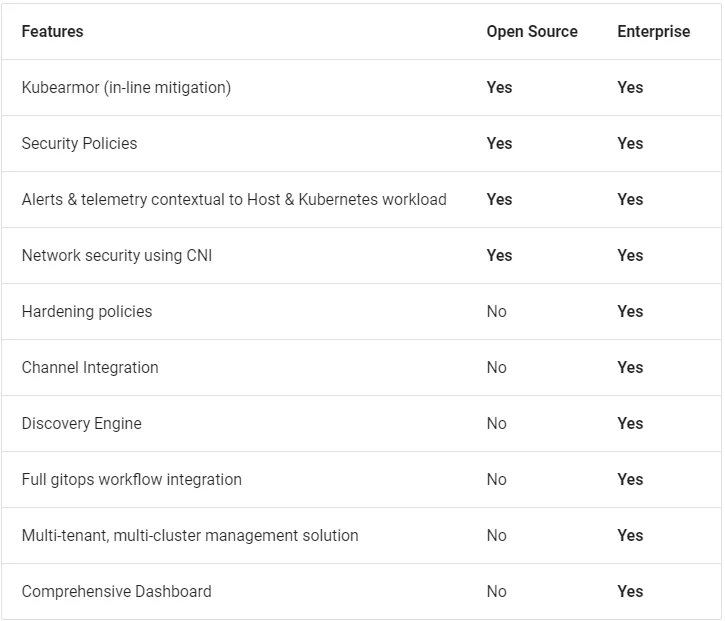725x621 pixels.
Task: Select the Kubearmor (in-line mitigation) row label
Action: [x=126, y=88]
